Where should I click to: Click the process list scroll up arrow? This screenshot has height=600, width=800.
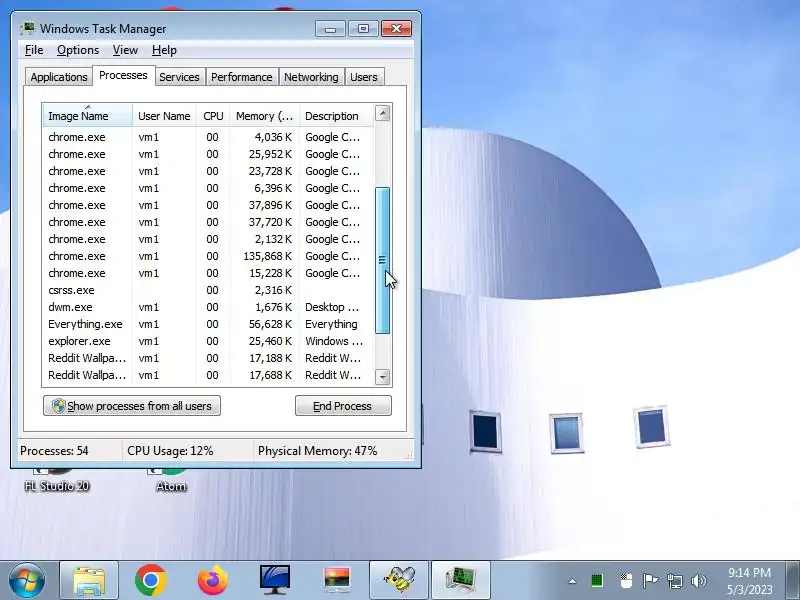[383, 113]
